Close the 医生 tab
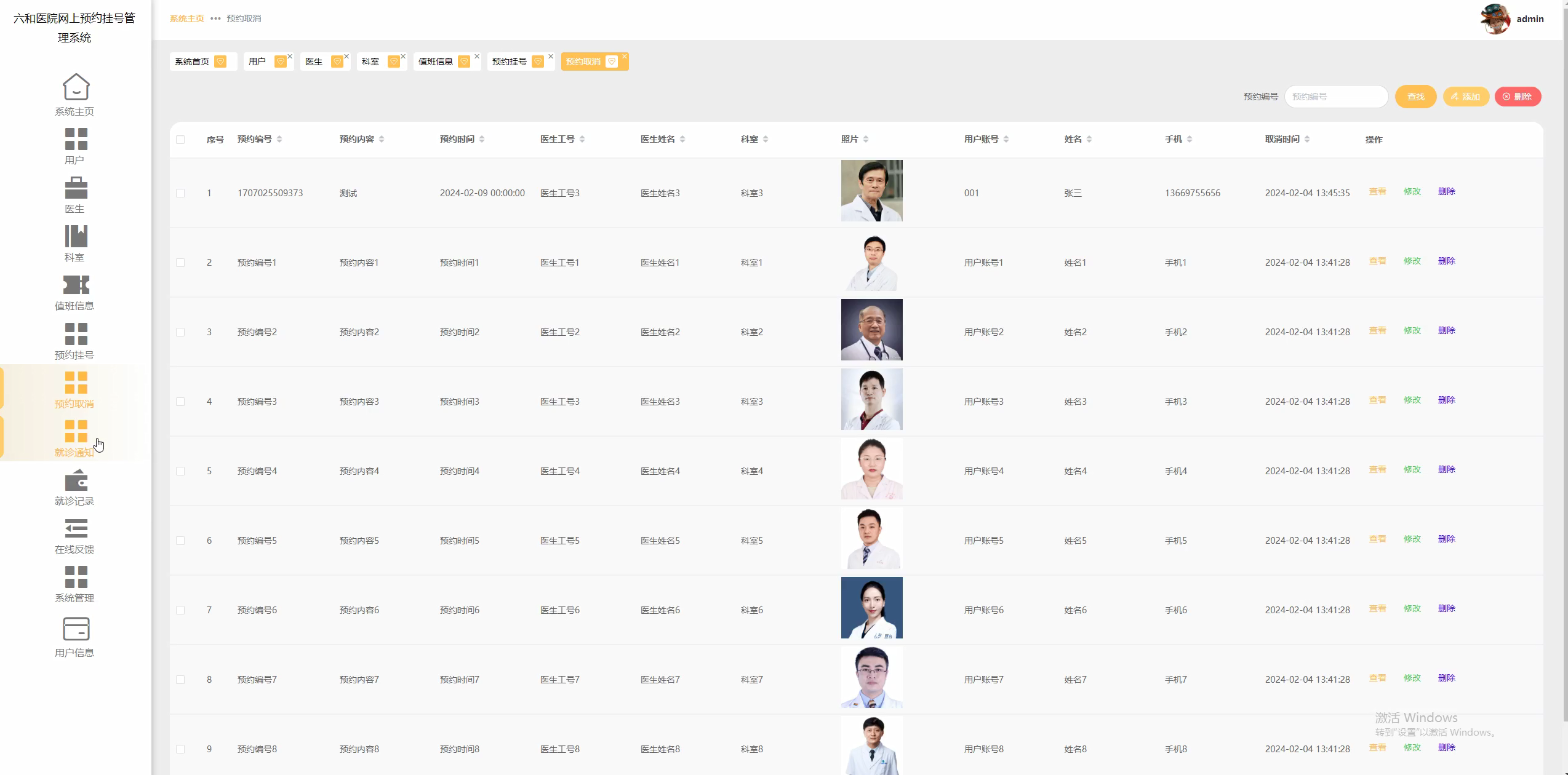 (x=346, y=56)
